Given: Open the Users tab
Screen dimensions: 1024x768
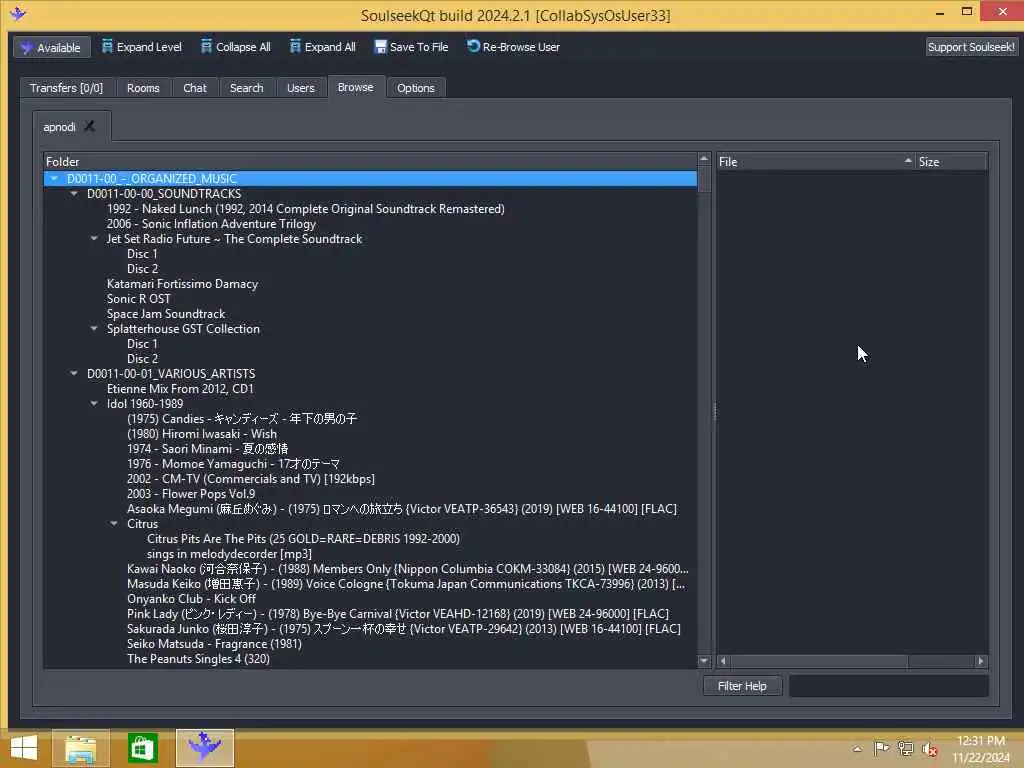Looking at the screenshot, I should click(x=300, y=88).
